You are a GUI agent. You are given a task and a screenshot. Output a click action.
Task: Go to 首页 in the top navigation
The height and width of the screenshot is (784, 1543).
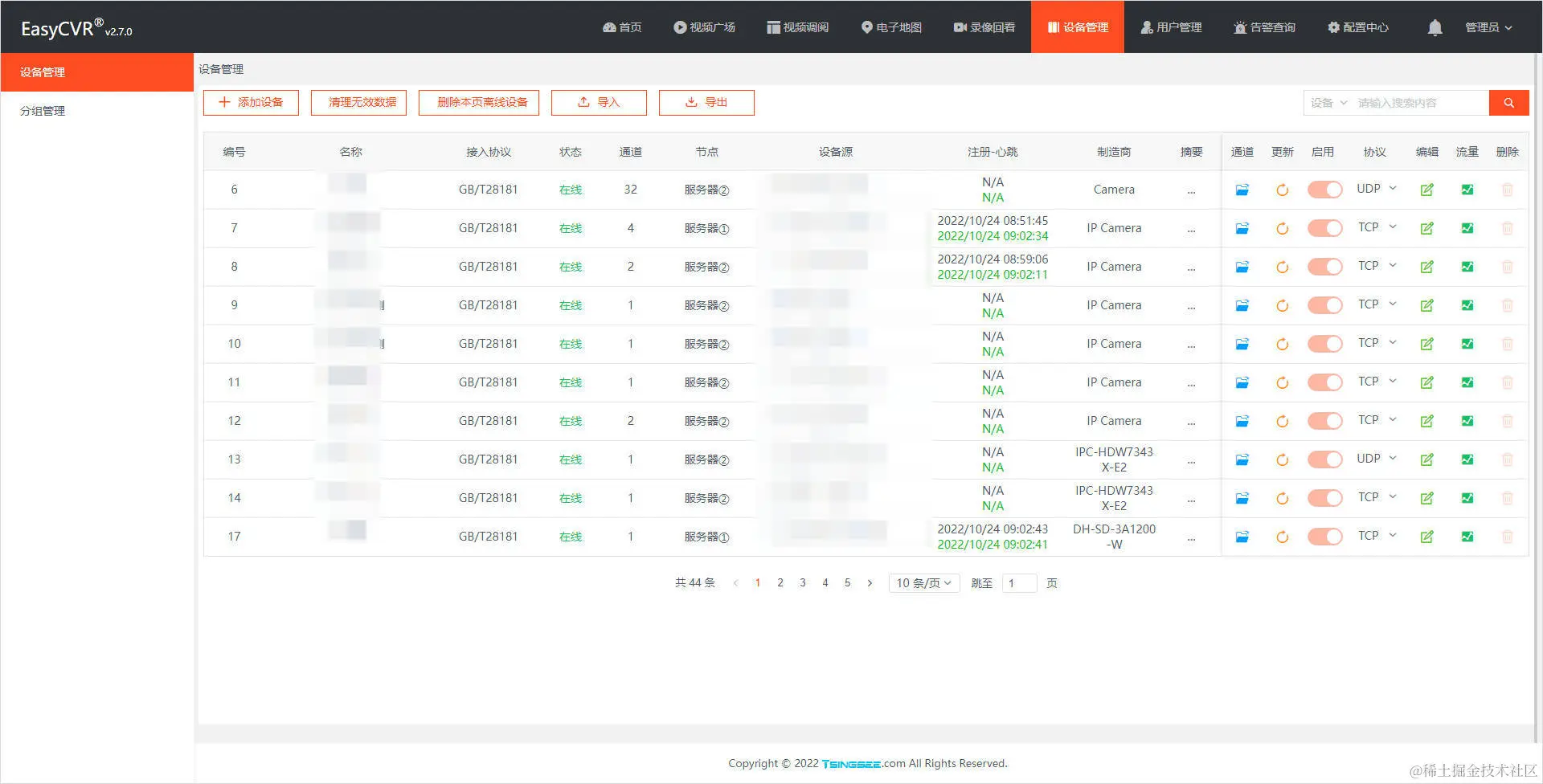click(622, 27)
